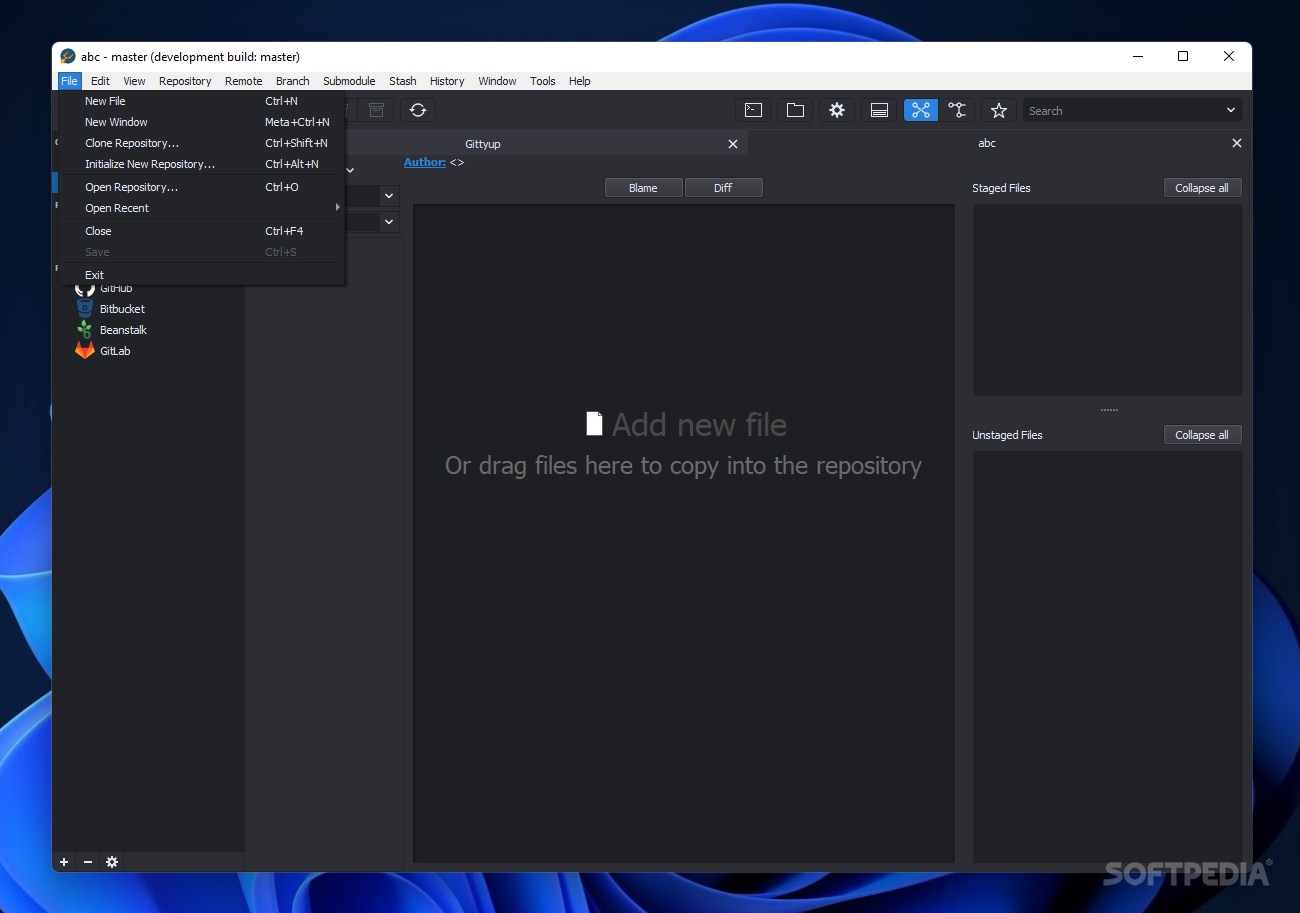
Task: Close the Gittyup tab
Action: click(733, 144)
